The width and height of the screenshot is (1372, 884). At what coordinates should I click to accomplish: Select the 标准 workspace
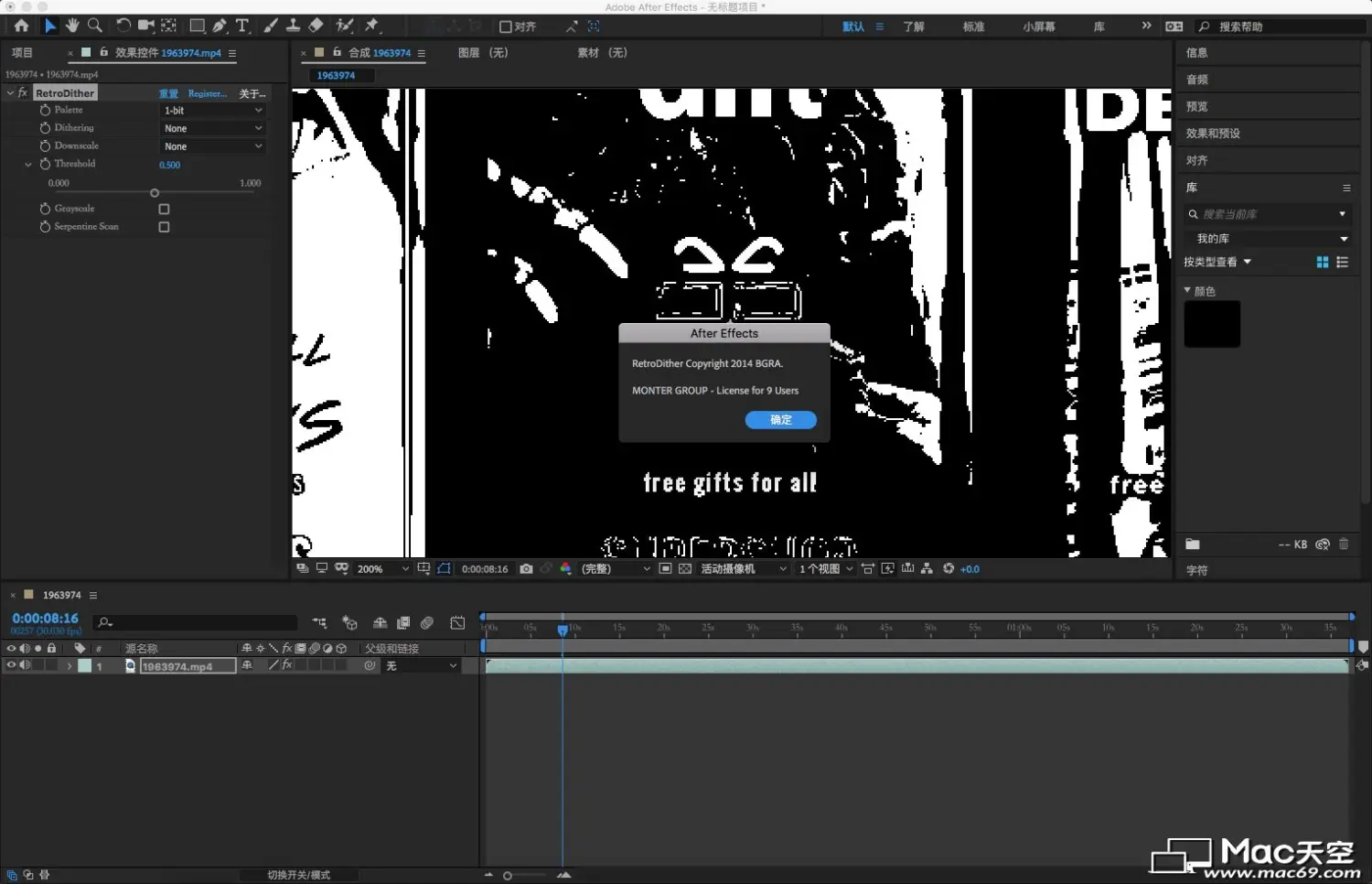click(973, 27)
